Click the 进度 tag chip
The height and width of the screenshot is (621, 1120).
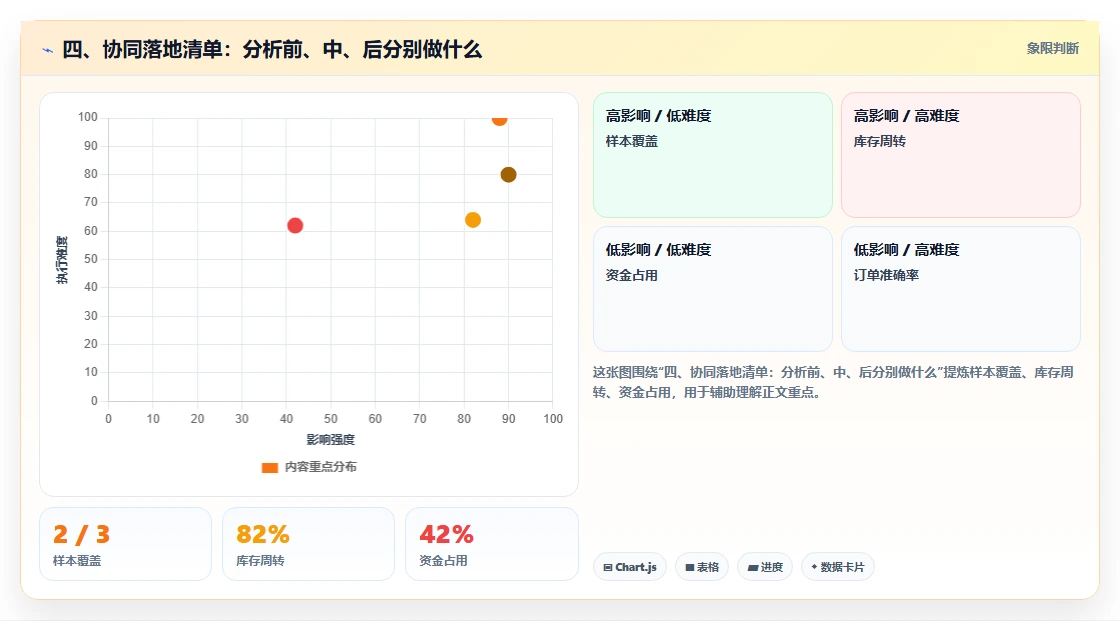765,567
